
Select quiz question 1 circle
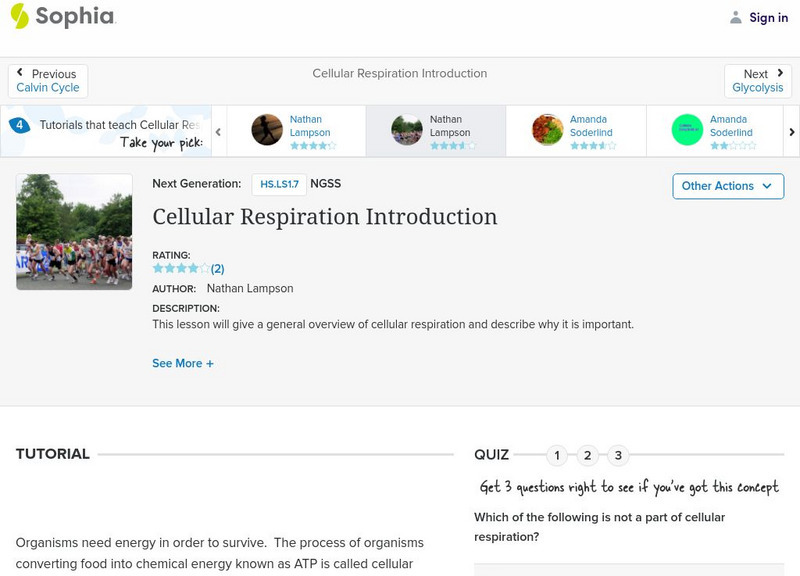[x=557, y=456]
